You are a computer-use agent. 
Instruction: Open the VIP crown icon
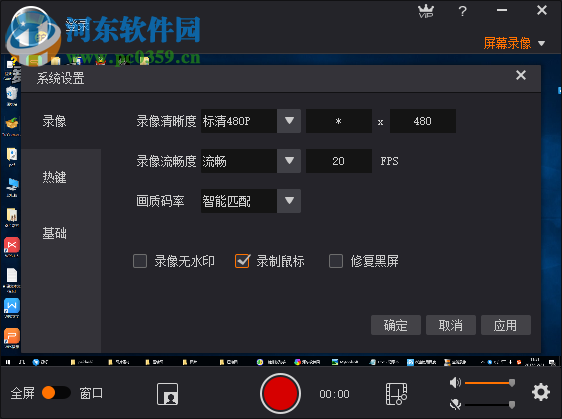point(426,11)
